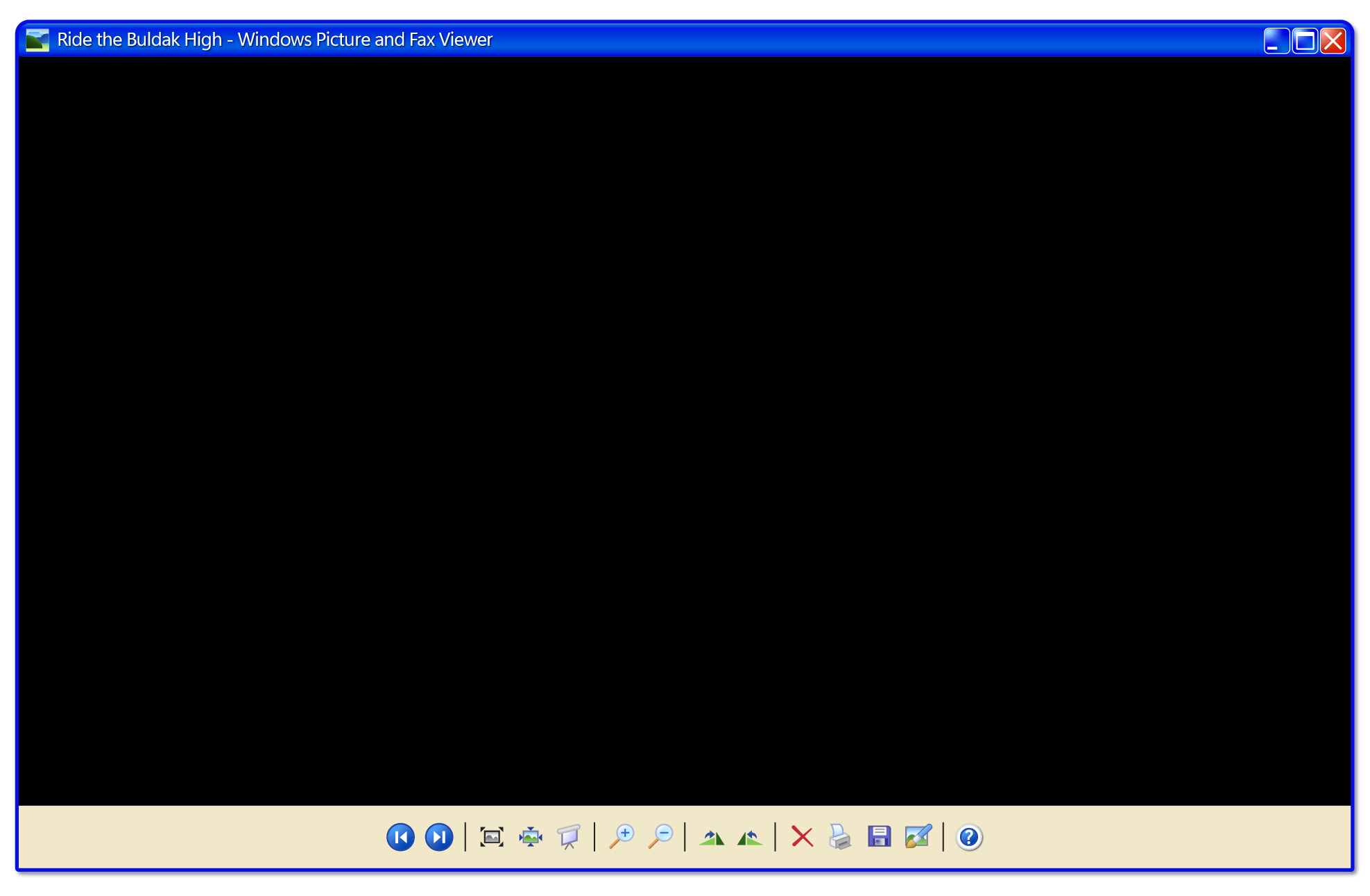The width and height of the screenshot is (1370, 896).
Task: Select the Best Fit view icon
Action: tap(491, 837)
